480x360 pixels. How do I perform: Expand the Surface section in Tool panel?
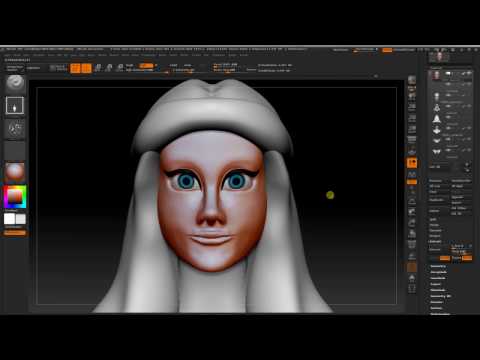(436, 308)
